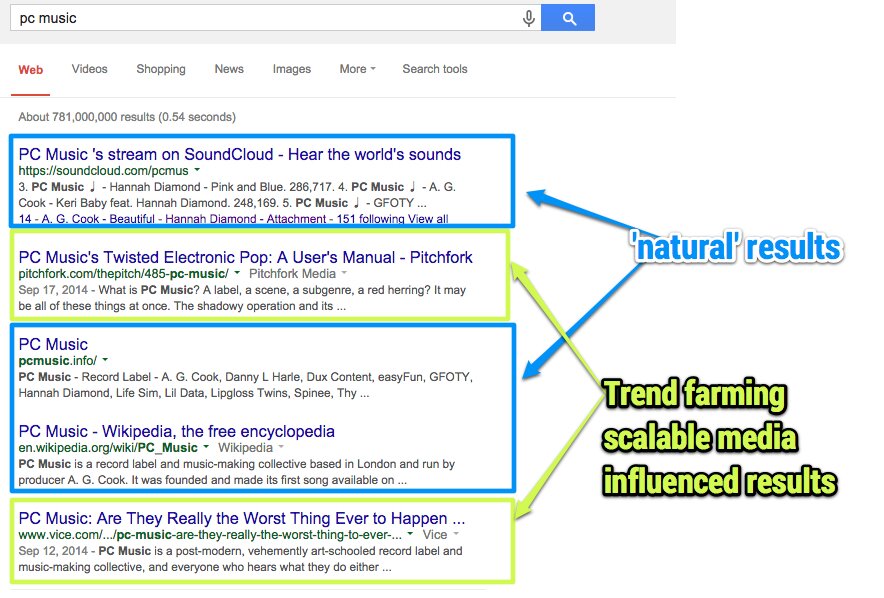884x598 pixels.
Task: Expand arrow next to pcmusic.info/ URL
Action: coord(105,360)
